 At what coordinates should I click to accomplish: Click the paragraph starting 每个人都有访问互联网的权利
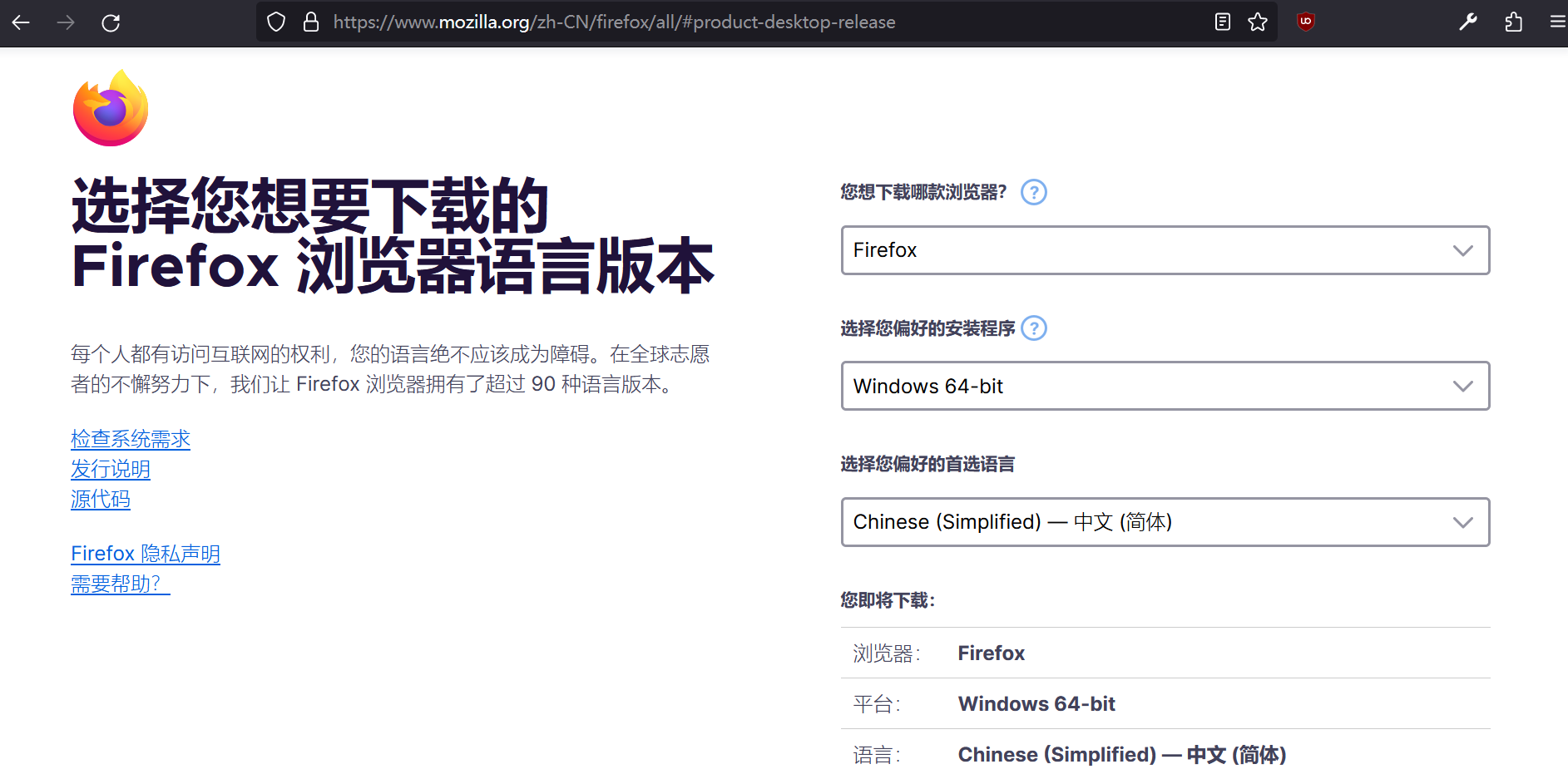click(390, 369)
